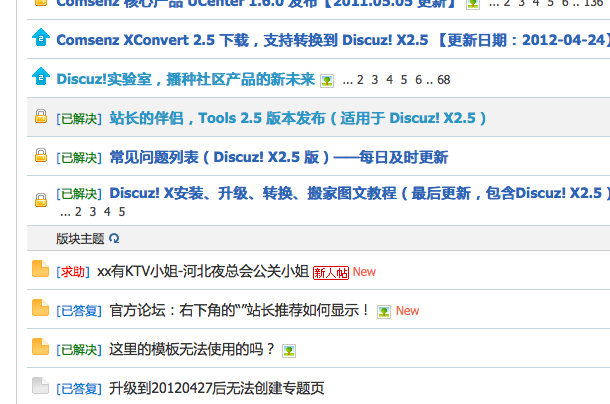610x404 pixels.
Task: Filter by 已答复 tag on 官方论坛 thread
Action: tap(79, 311)
